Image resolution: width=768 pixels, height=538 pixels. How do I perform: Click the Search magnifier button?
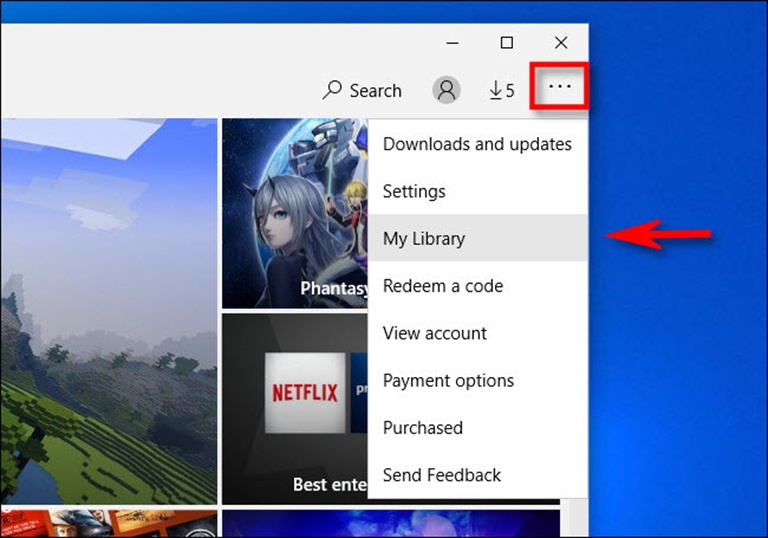pos(361,91)
